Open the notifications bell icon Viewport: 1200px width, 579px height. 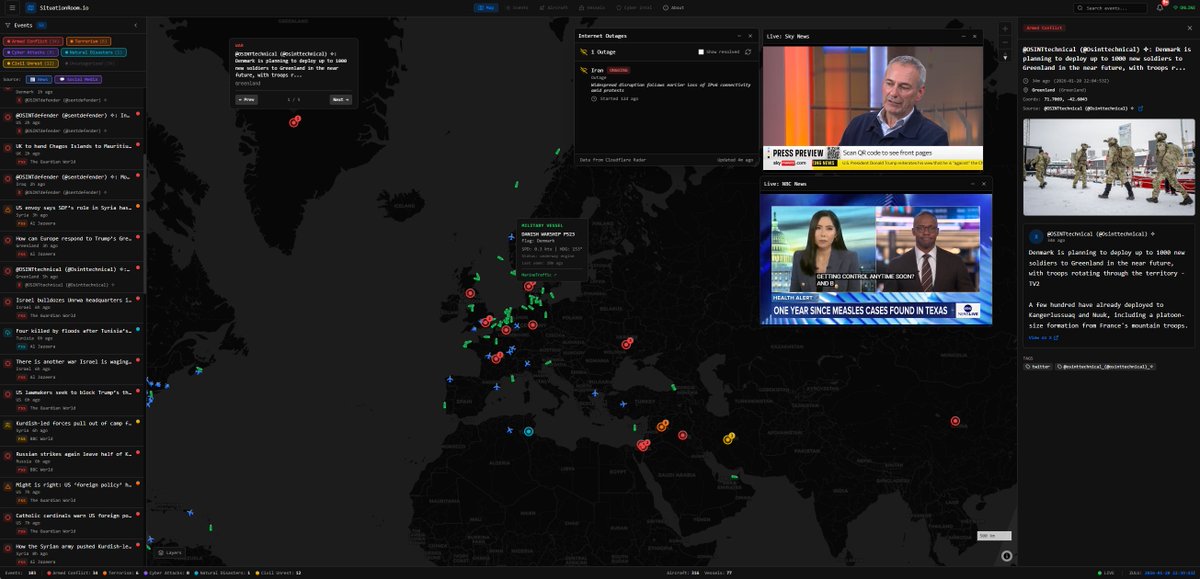pos(1161,8)
